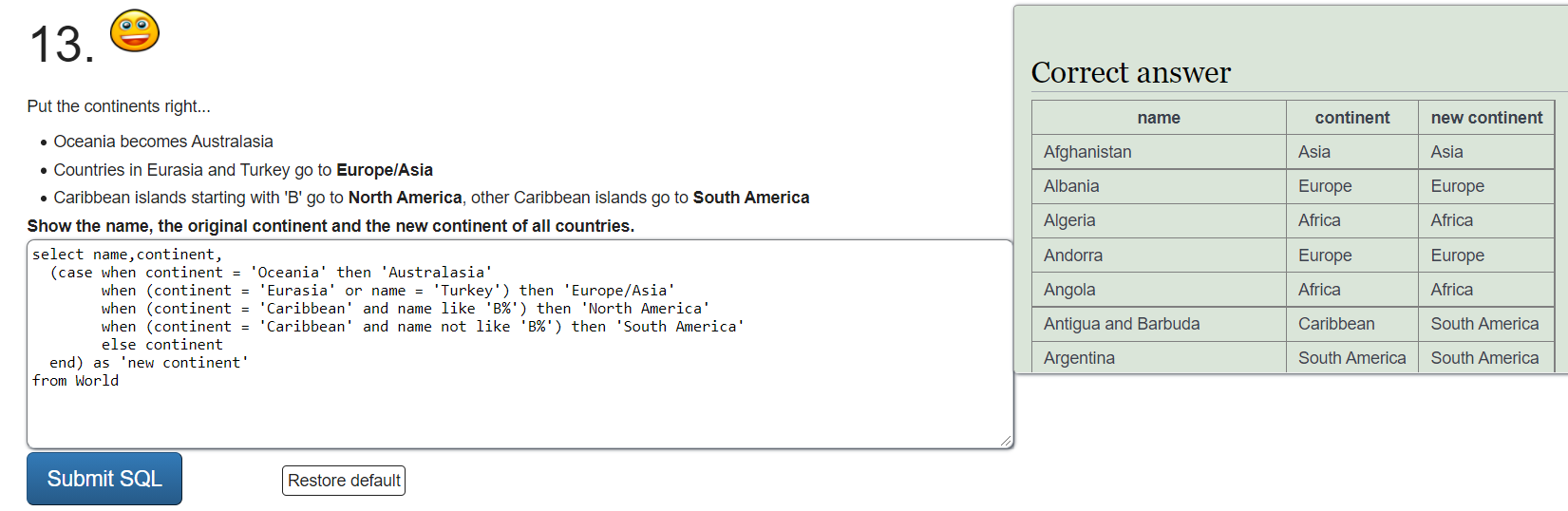This screenshot has width=1568, height=511.
Task: Click the Argentina name cell
Action: (1159, 358)
